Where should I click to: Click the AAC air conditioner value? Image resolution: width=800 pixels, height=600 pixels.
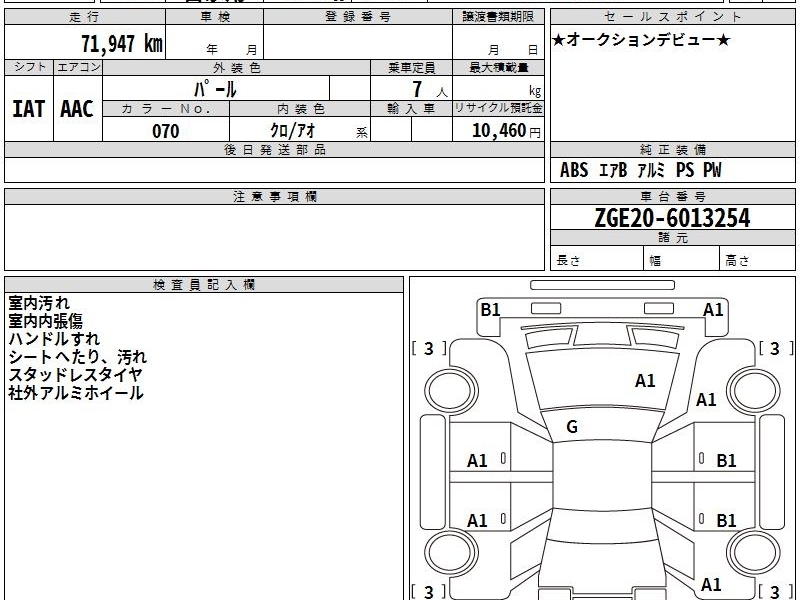[77, 109]
